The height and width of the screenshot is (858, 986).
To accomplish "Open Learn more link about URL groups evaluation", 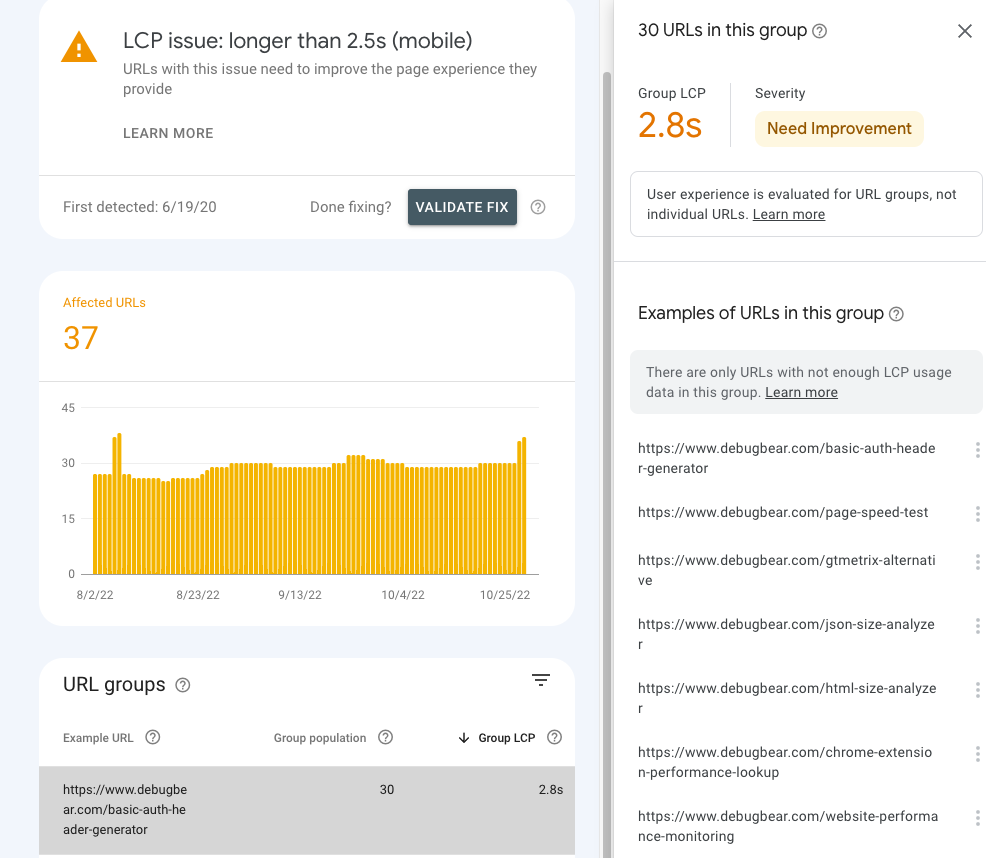I will (x=789, y=214).
